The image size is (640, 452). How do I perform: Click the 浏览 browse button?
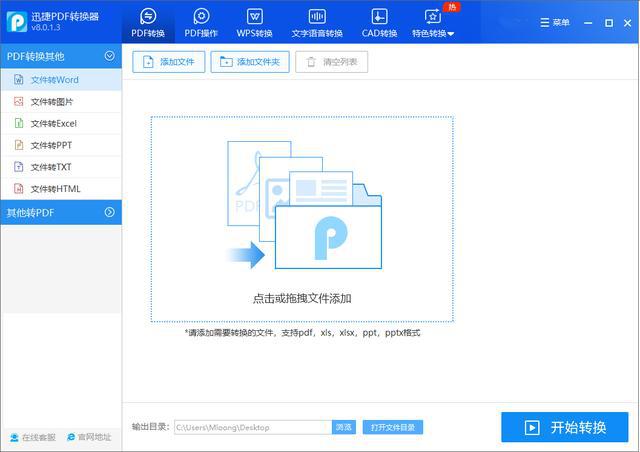pos(344,428)
